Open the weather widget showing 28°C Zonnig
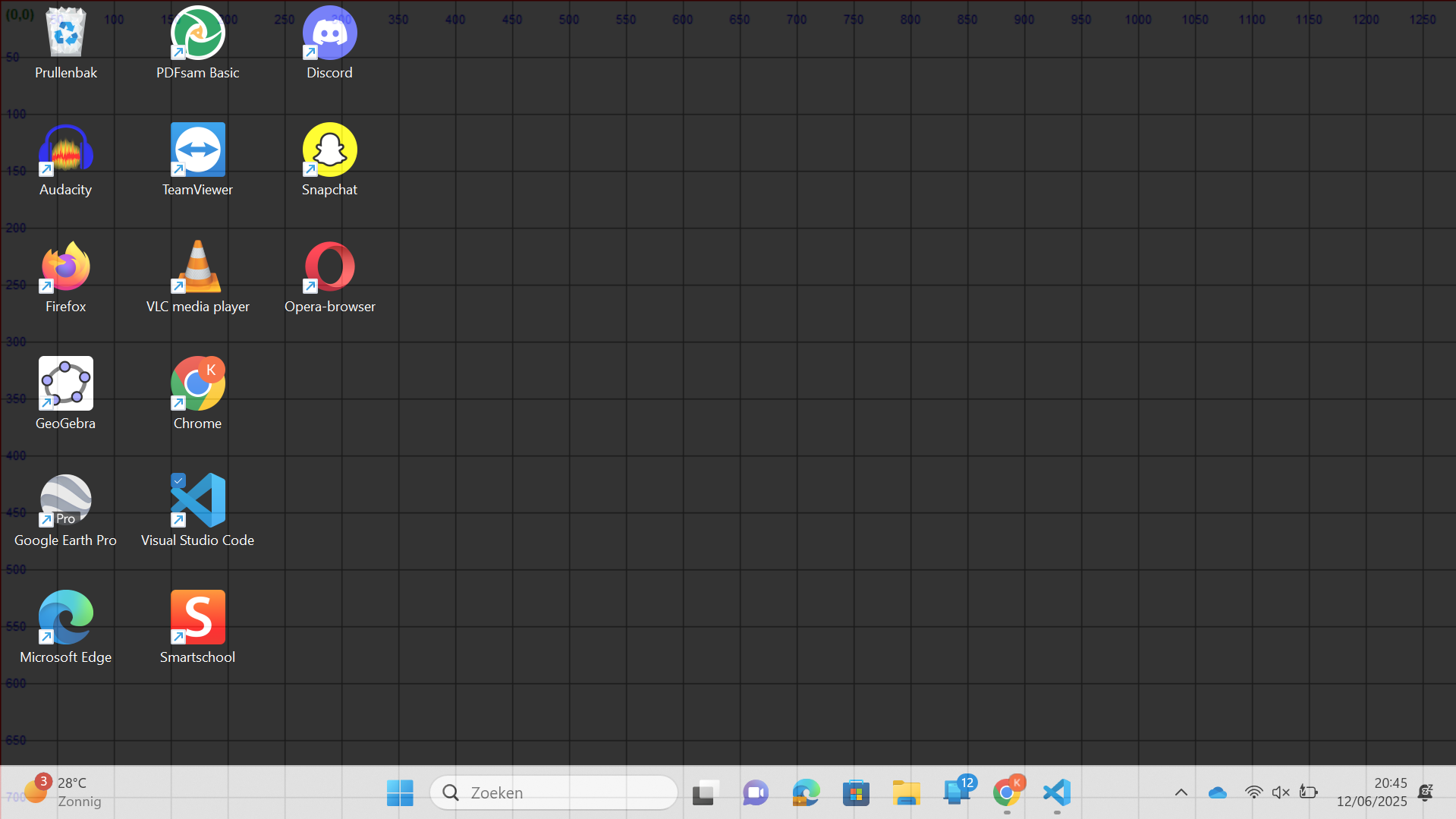1456x819 pixels. [61, 792]
